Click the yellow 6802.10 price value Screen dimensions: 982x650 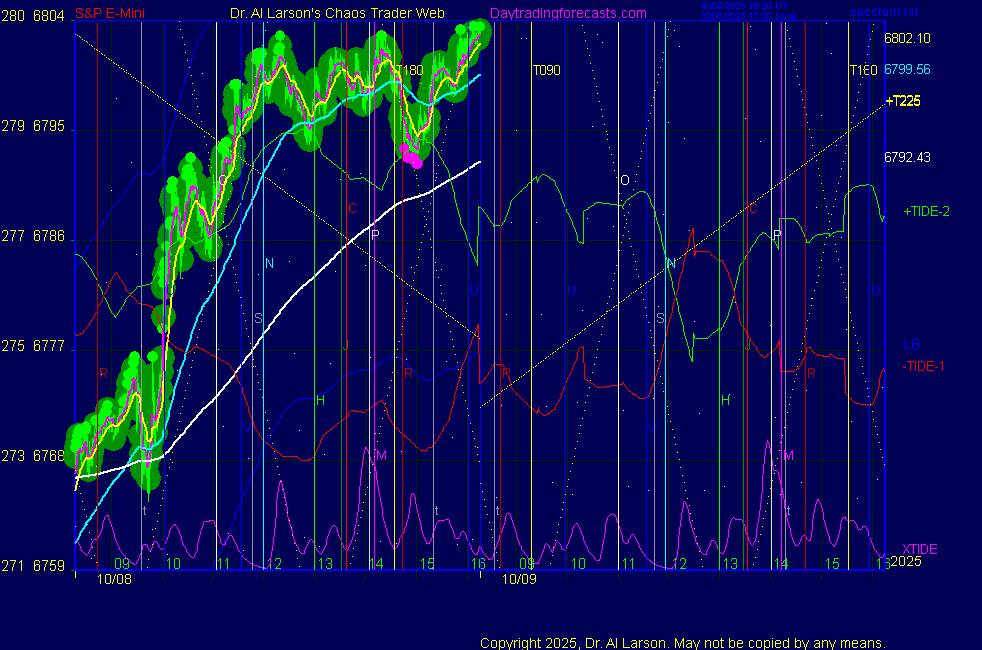907,38
